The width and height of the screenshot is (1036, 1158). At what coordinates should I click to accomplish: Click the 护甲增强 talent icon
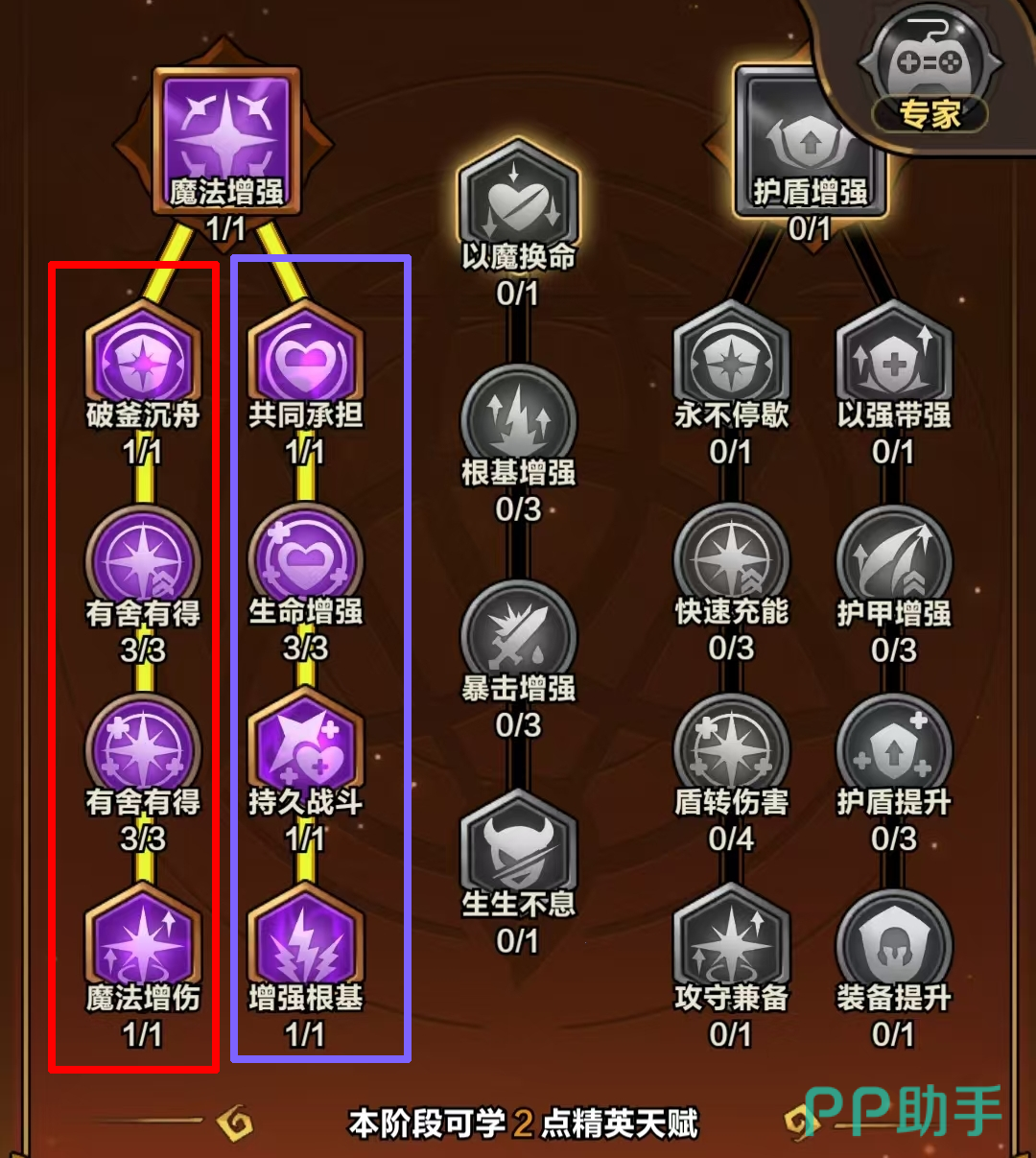click(893, 557)
